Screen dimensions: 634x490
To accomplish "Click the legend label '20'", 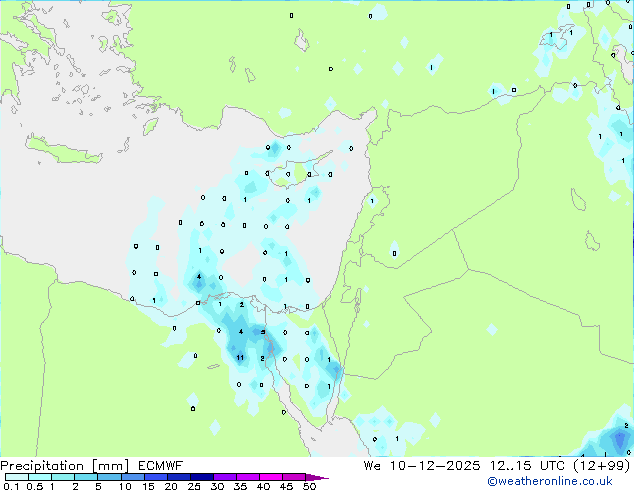I will [171, 486].
